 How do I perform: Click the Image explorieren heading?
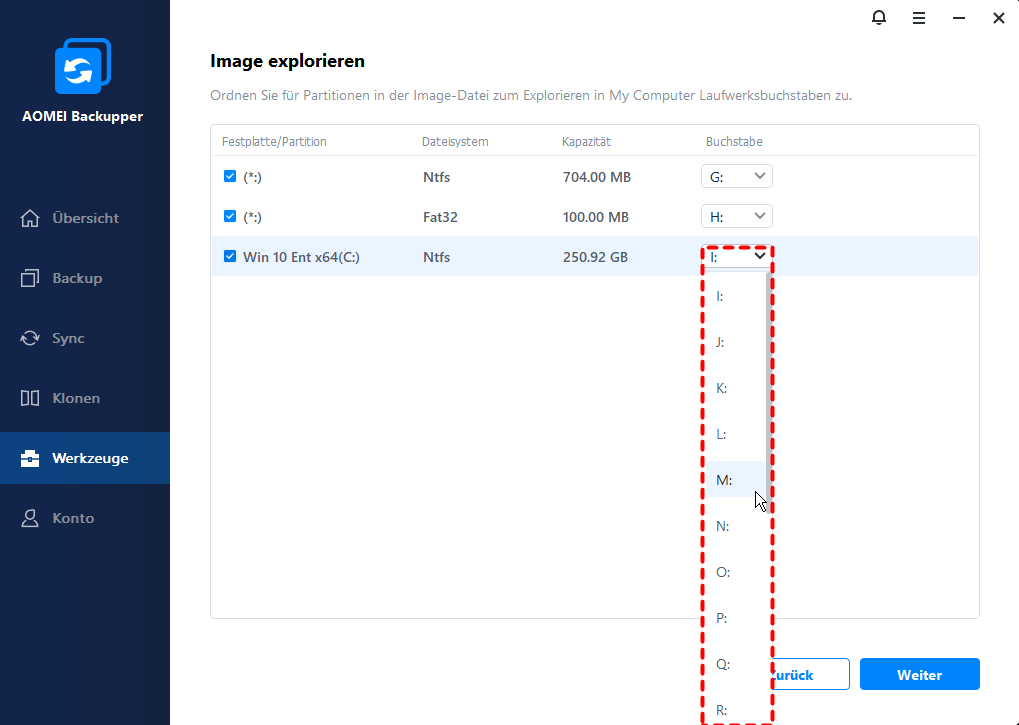[x=287, y=61]
